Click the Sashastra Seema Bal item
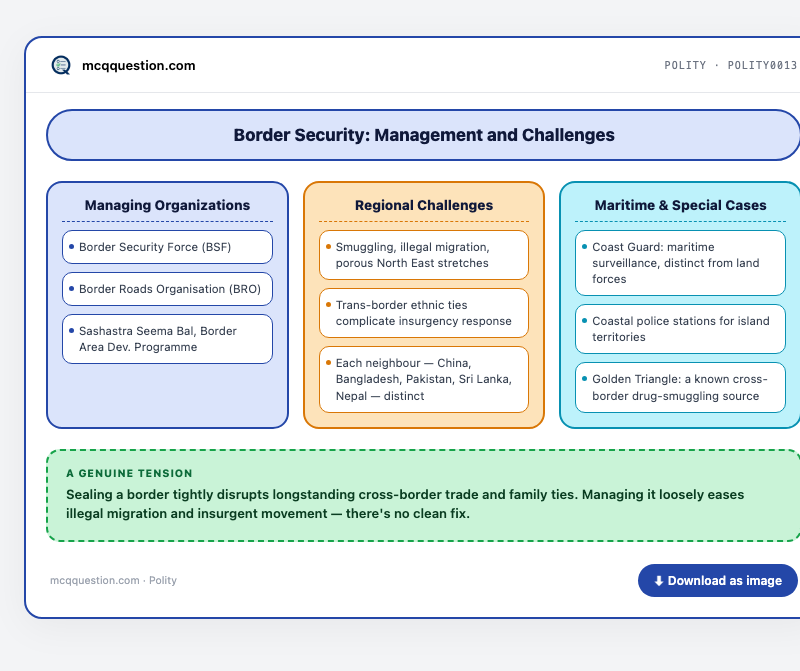This screenshot has height=671, width=800. (167, 339)
